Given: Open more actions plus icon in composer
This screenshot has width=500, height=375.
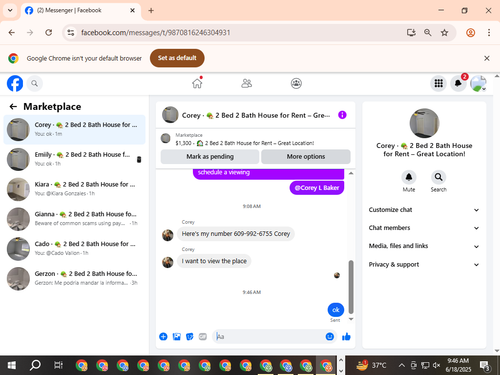Looking at the screenshot, I should tap(163, 337).
